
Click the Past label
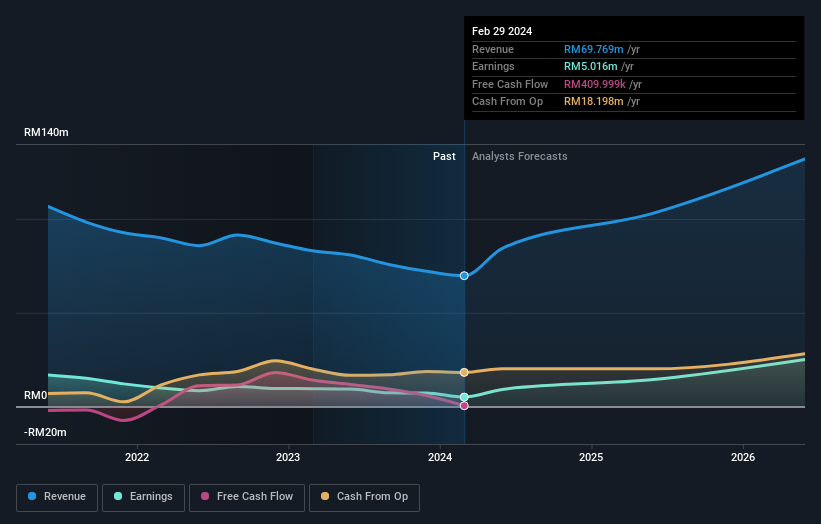(444, 157)
